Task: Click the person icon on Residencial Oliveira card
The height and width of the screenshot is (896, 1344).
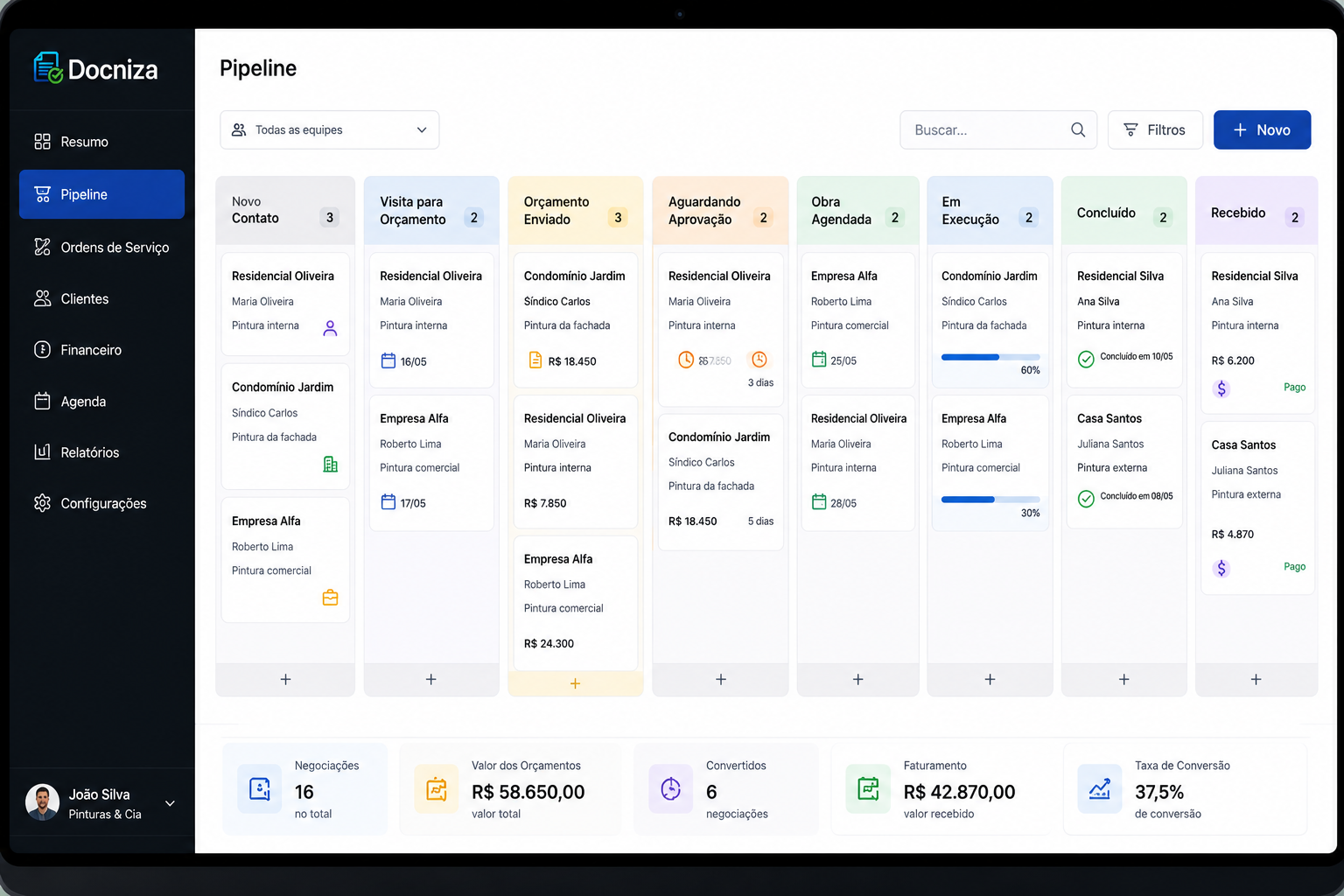Action: [330, 328]
